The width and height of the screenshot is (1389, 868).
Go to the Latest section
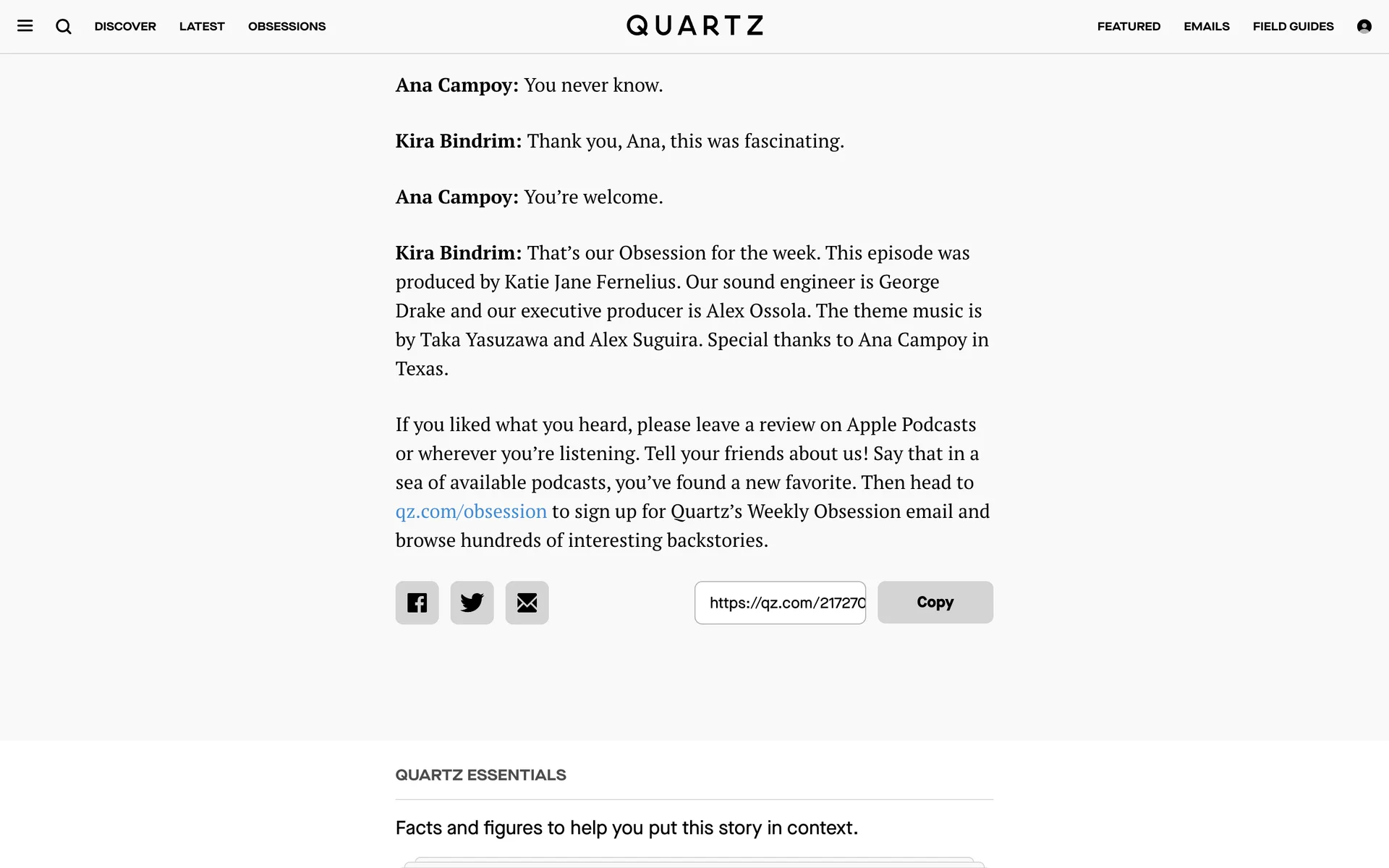coord(202,27)
